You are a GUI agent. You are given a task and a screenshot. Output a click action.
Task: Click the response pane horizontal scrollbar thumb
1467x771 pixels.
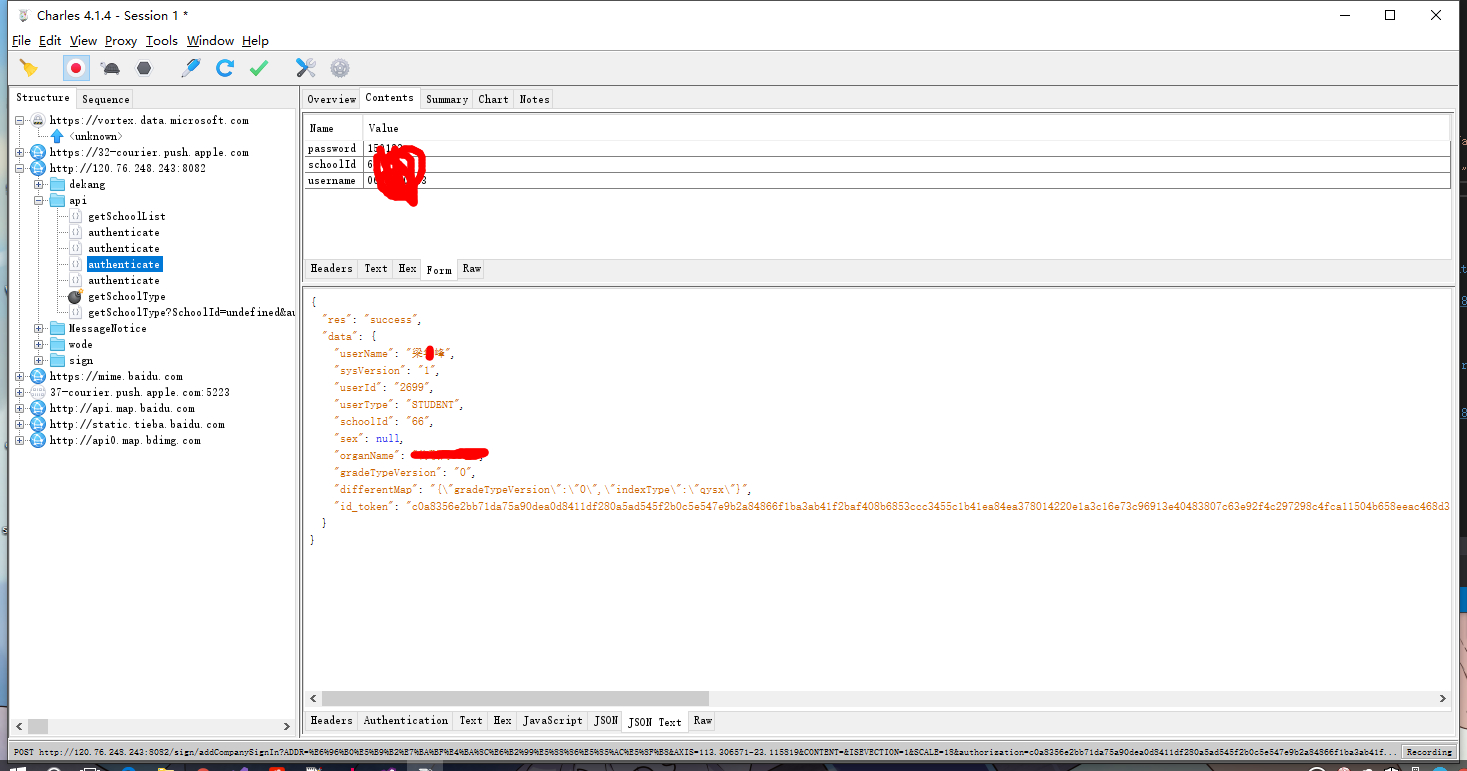pyautogui.click(x=515, y=699)
